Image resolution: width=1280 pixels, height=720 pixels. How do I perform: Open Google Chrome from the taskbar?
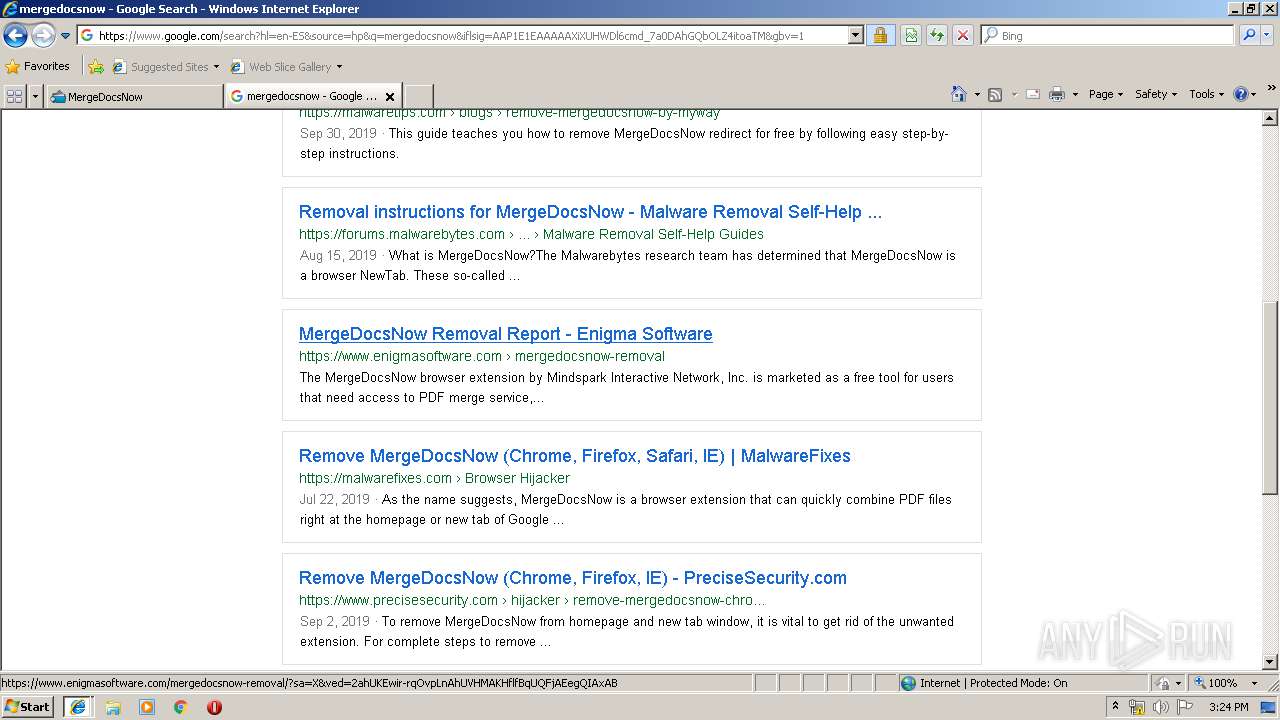(x=181, y=707)
